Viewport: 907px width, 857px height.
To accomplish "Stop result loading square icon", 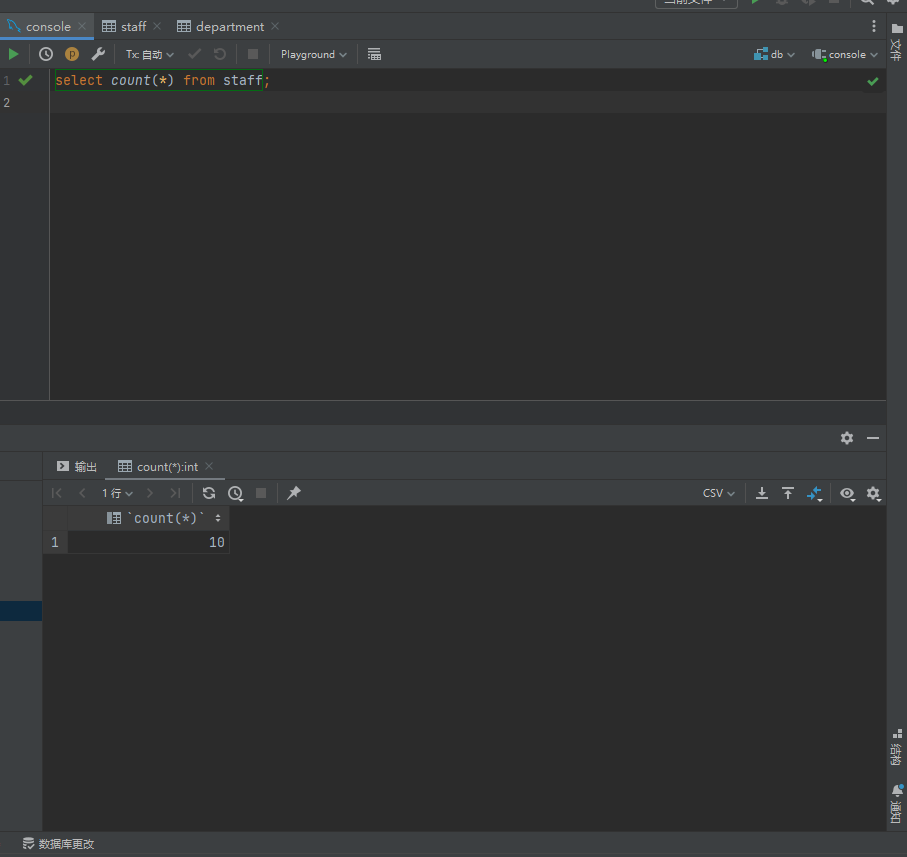I will [261, 493].
